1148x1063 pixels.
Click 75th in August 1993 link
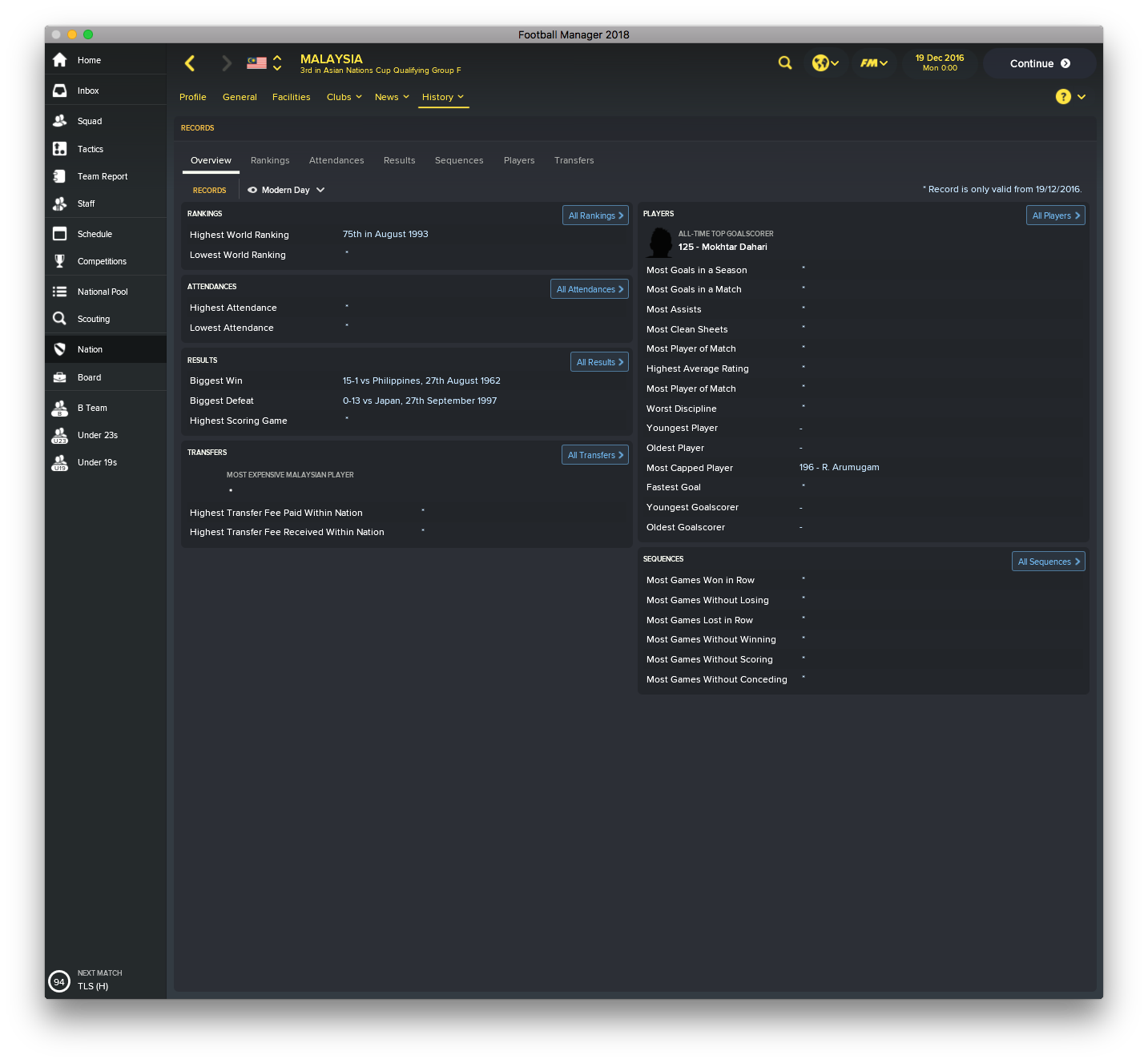(x=385, y=234)
